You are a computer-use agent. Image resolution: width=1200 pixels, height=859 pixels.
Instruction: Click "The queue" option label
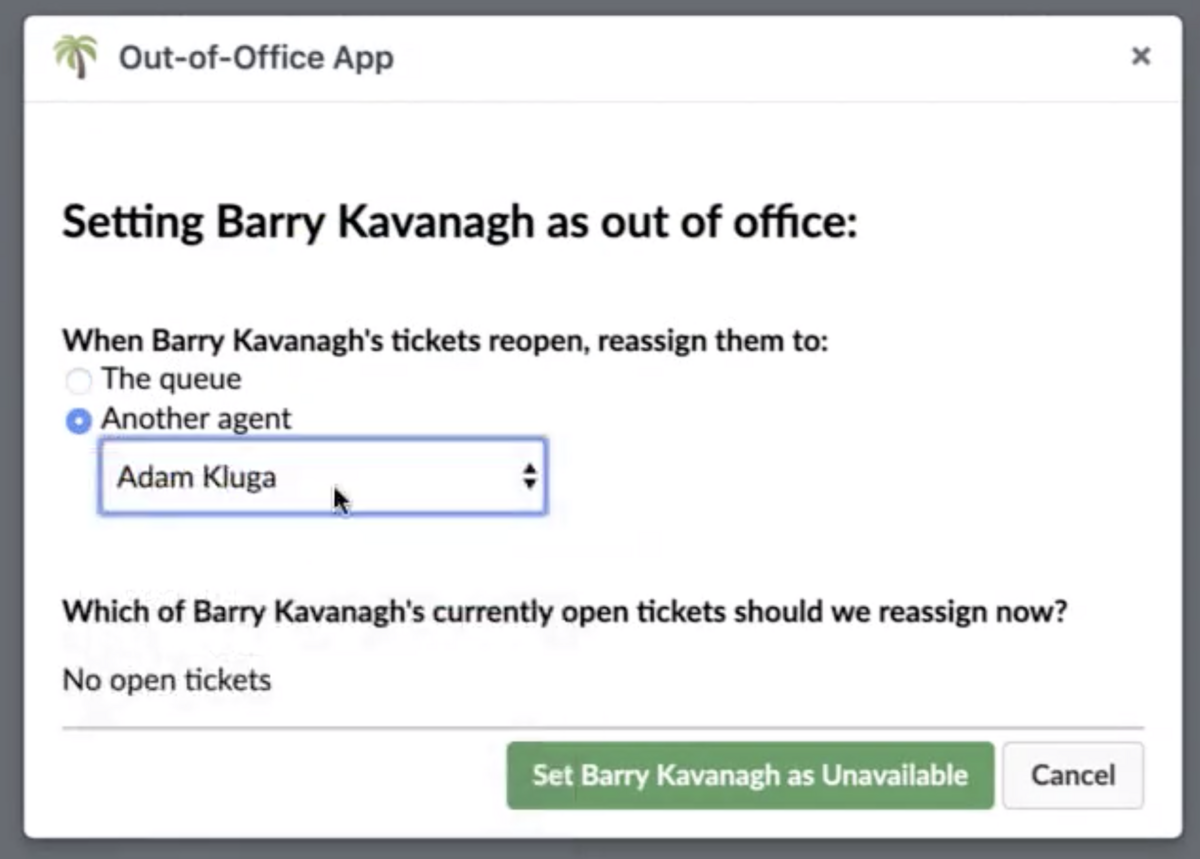coord(171,380)
